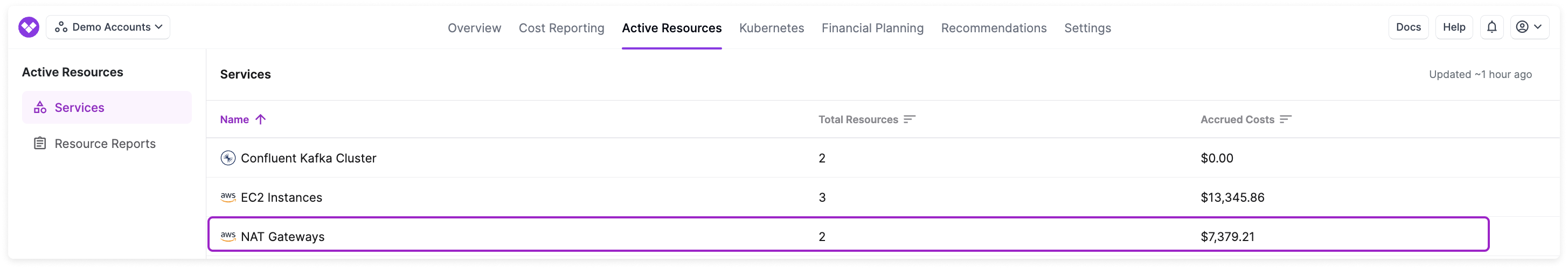Open the Settings tab
The image size is (1568, 269).
click(1087, 28)
